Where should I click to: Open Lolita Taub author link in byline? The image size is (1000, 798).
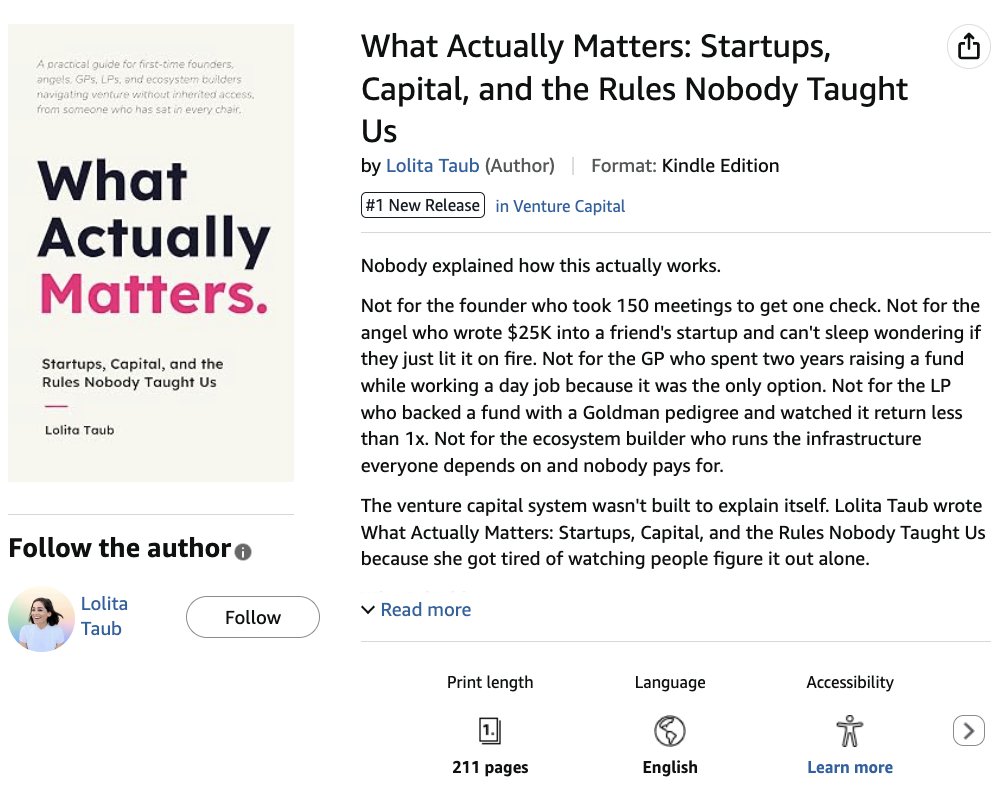tap(432, 166)
